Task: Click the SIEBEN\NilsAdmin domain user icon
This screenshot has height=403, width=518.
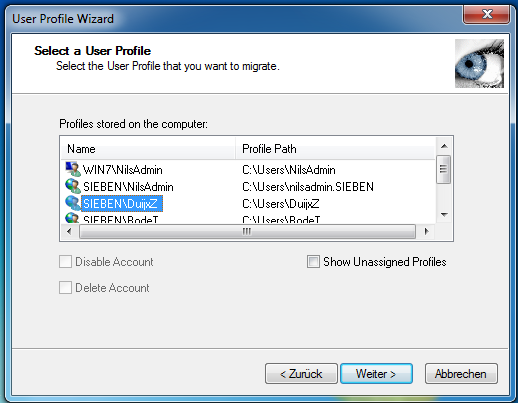Action: [73, 186]
